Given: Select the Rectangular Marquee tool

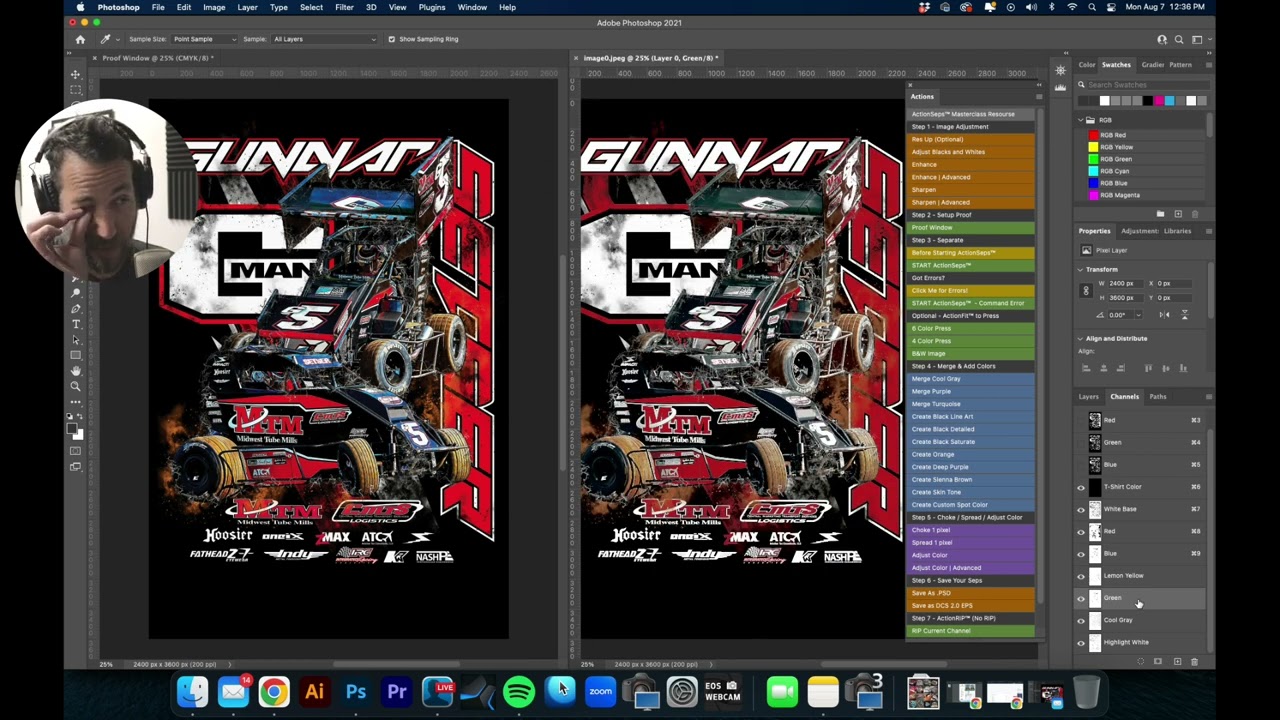Looking at the screenshot, I should 76,89.
